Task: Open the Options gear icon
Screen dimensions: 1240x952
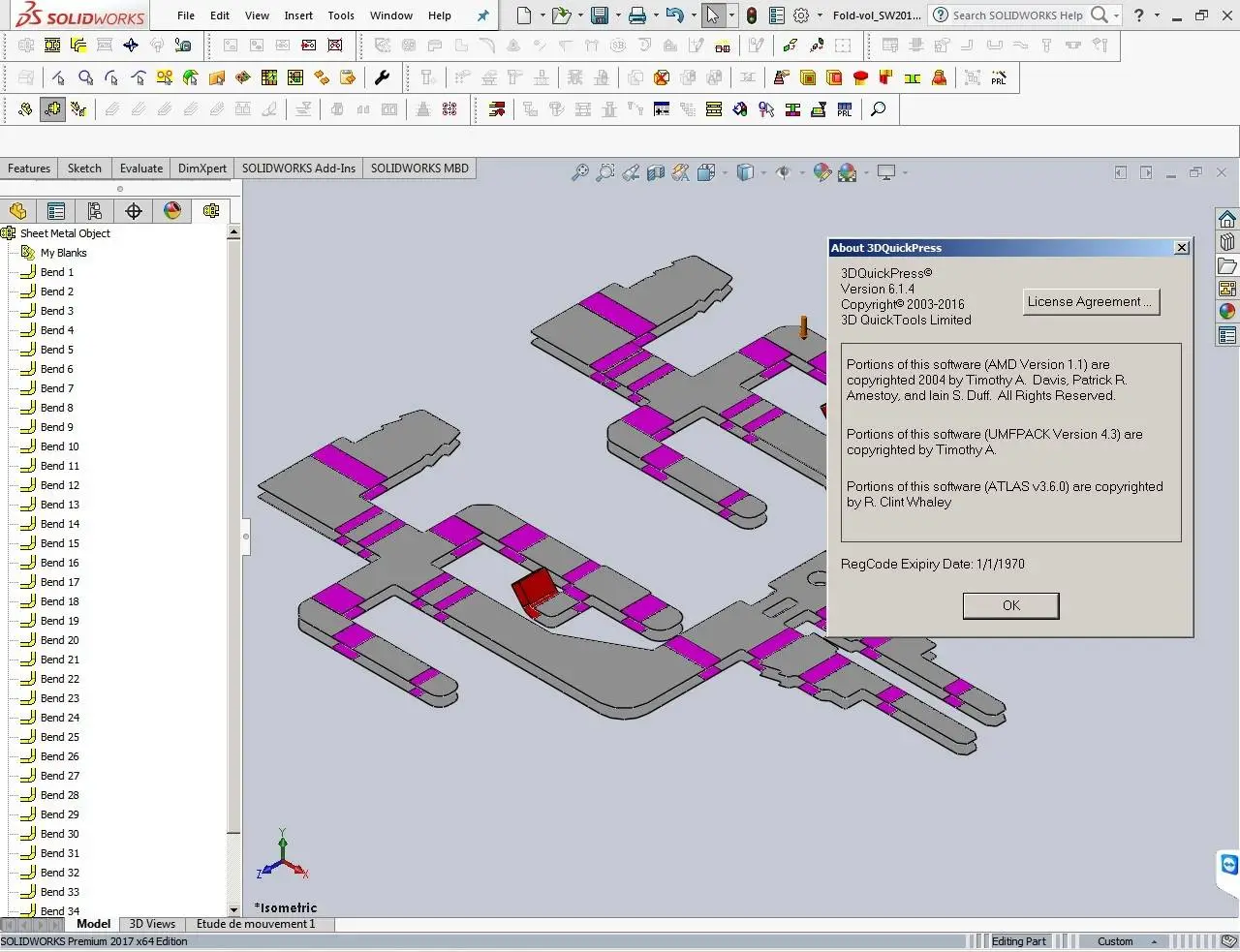Action: pyautogui.click(x=801, y=15)
